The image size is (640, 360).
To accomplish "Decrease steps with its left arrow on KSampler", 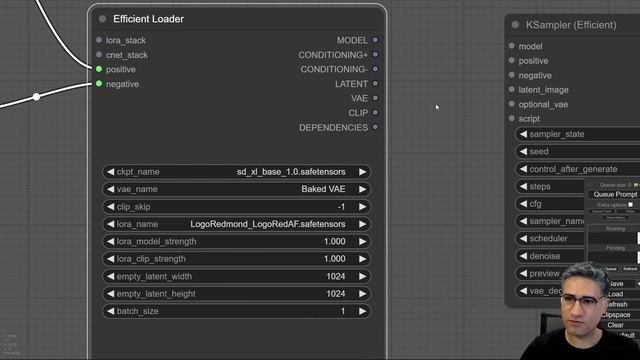I will (523, 187).
